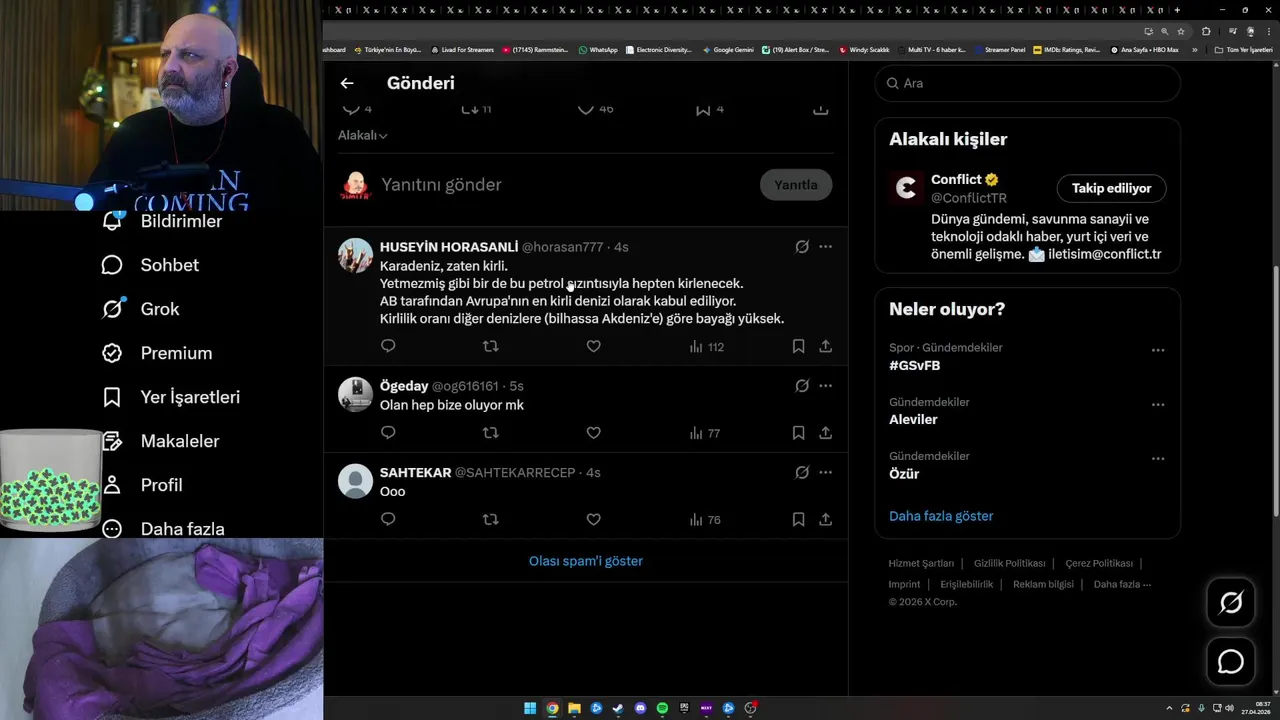The image size is (1280, 720).
Task: Bookmark HUSEYİN HORASANLİ's post
Action: [x=798, y=346]
